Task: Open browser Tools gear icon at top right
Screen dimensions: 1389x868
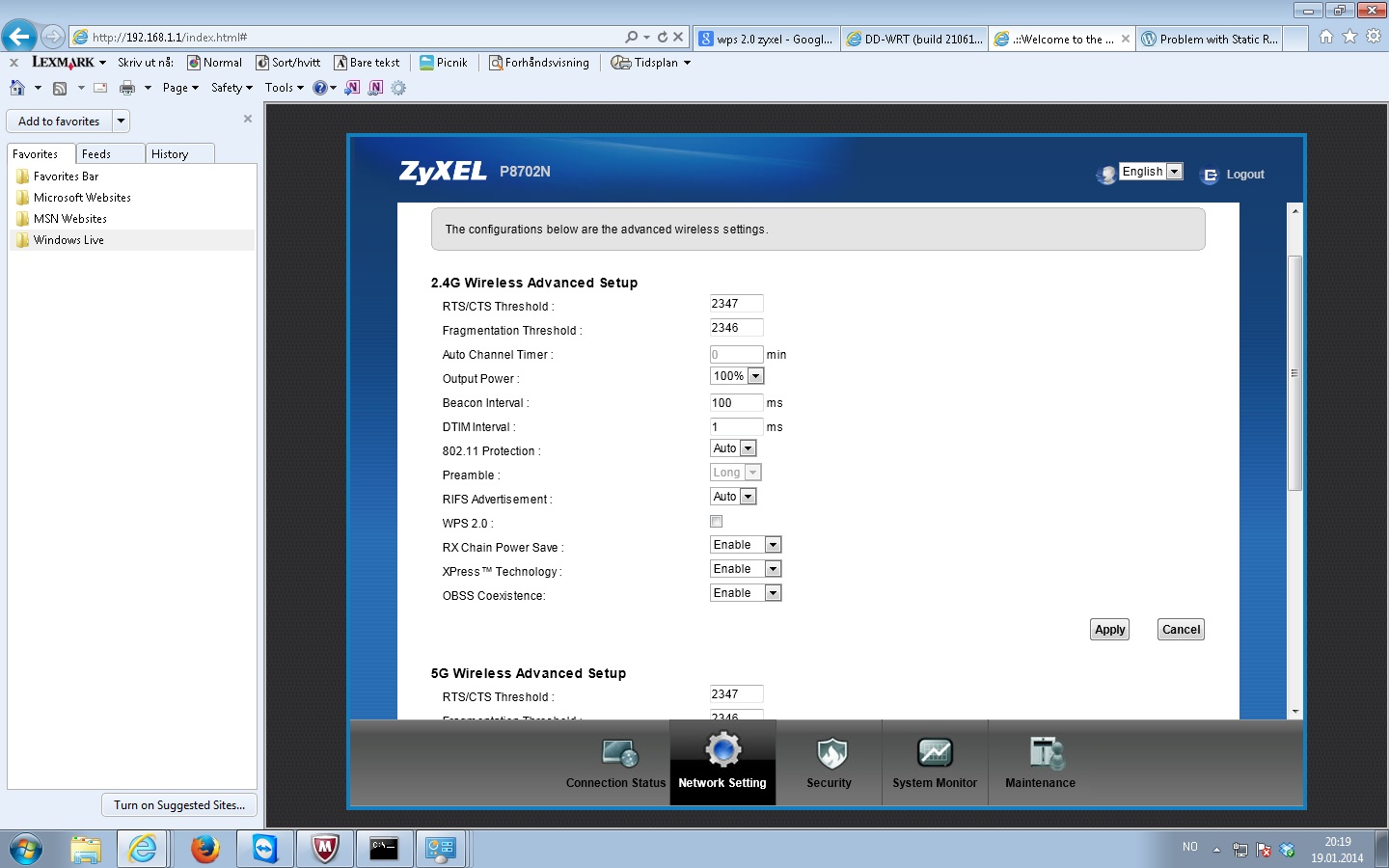Action: click(1374, 37)
